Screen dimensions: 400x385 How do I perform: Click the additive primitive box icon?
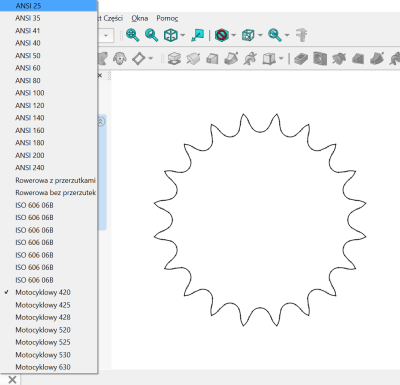pos(269,59)
